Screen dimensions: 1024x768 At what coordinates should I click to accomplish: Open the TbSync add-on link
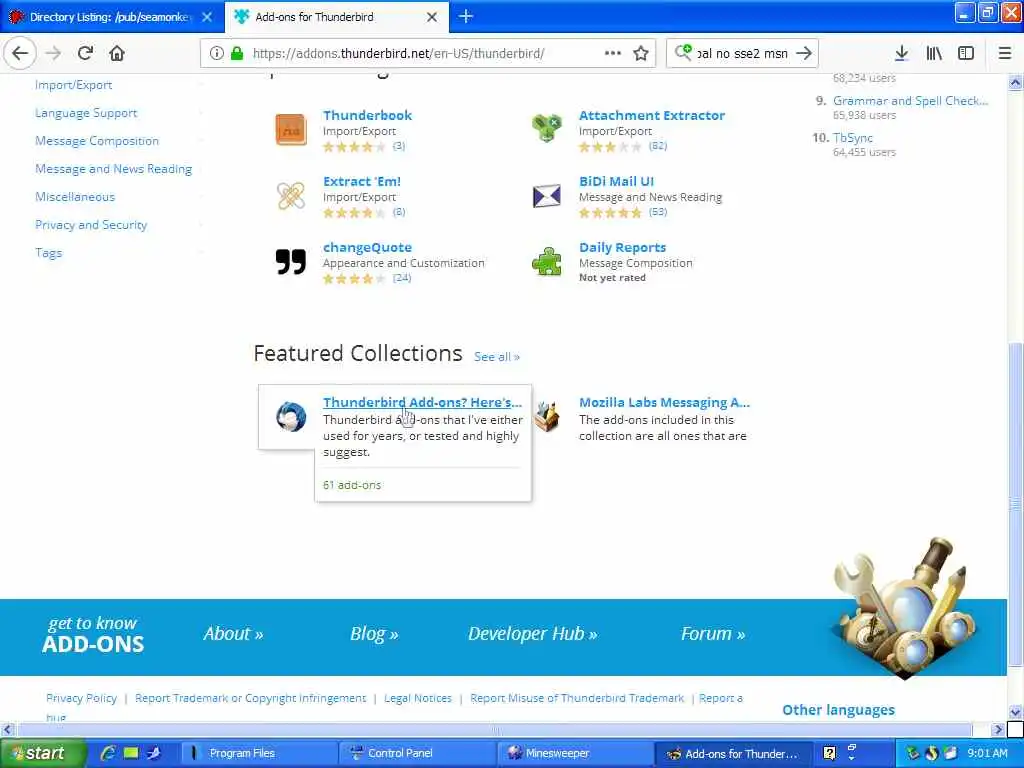(853, 138)
